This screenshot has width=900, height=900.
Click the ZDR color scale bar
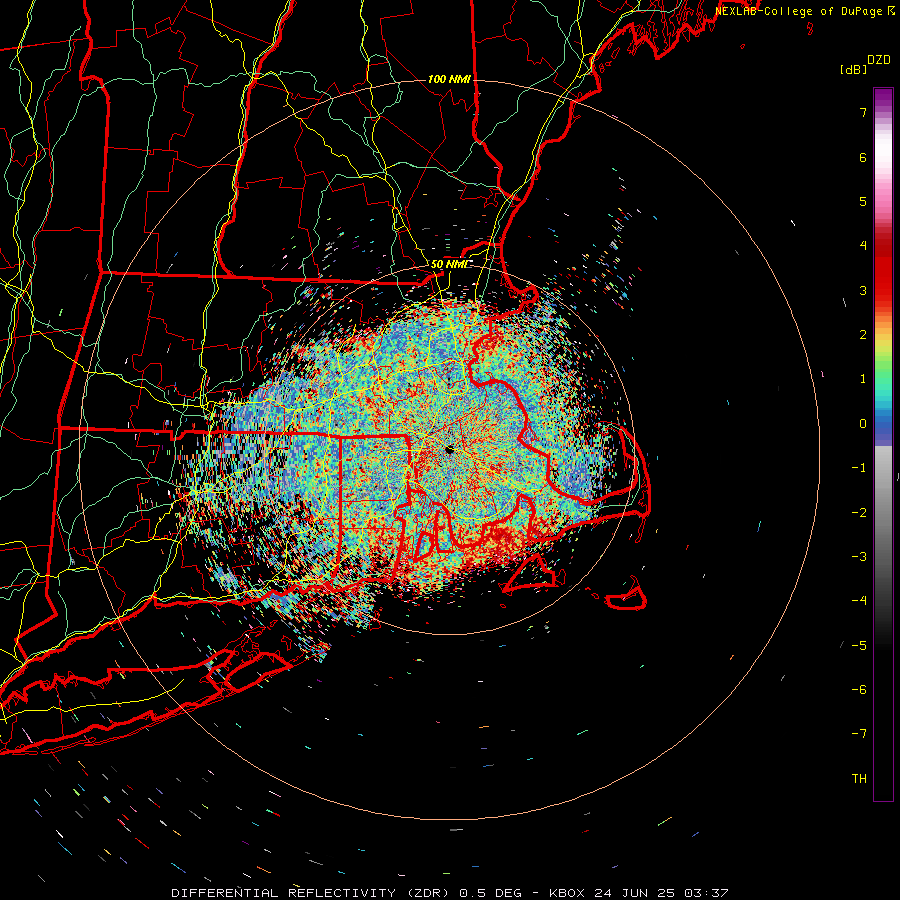pyautogui.click(x=883, y=444)
